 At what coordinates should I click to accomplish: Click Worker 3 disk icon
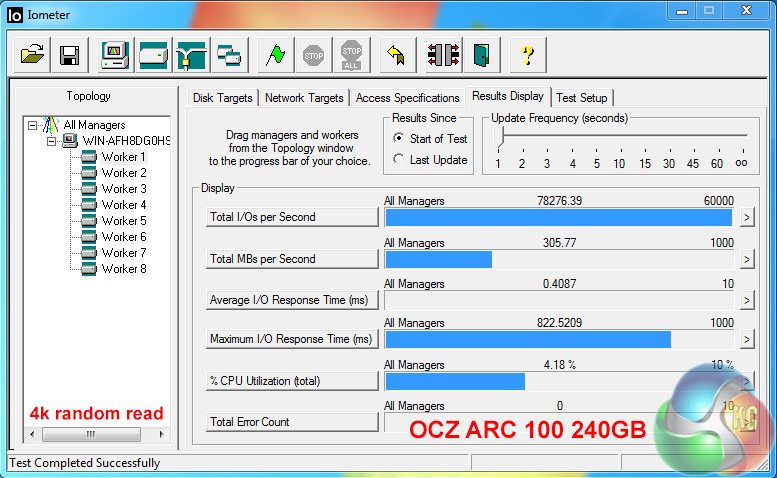pyautogui.click(x=89, y=189)
